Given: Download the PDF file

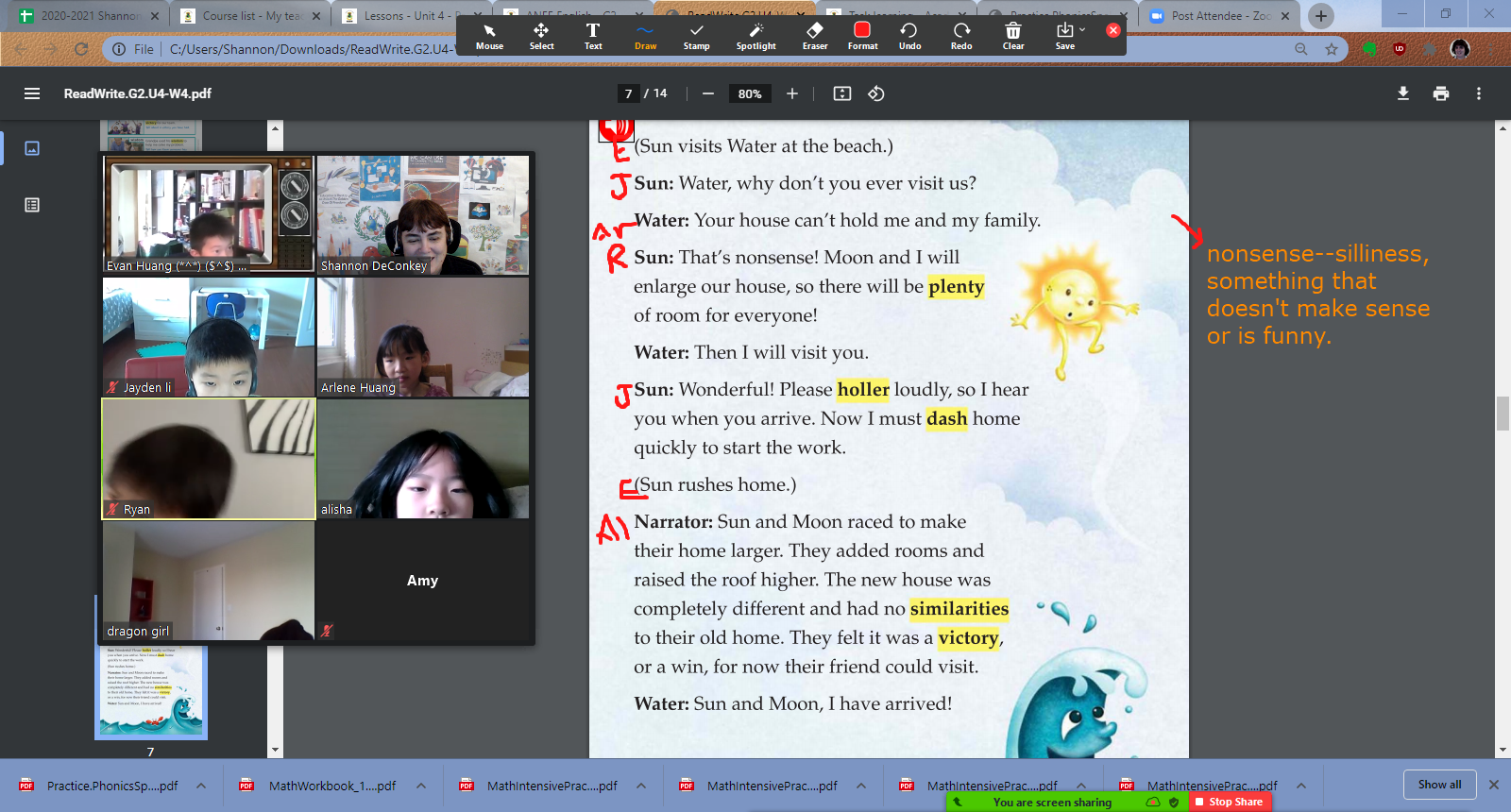Looking at the screenshot, I should (x=1403, y=93).
